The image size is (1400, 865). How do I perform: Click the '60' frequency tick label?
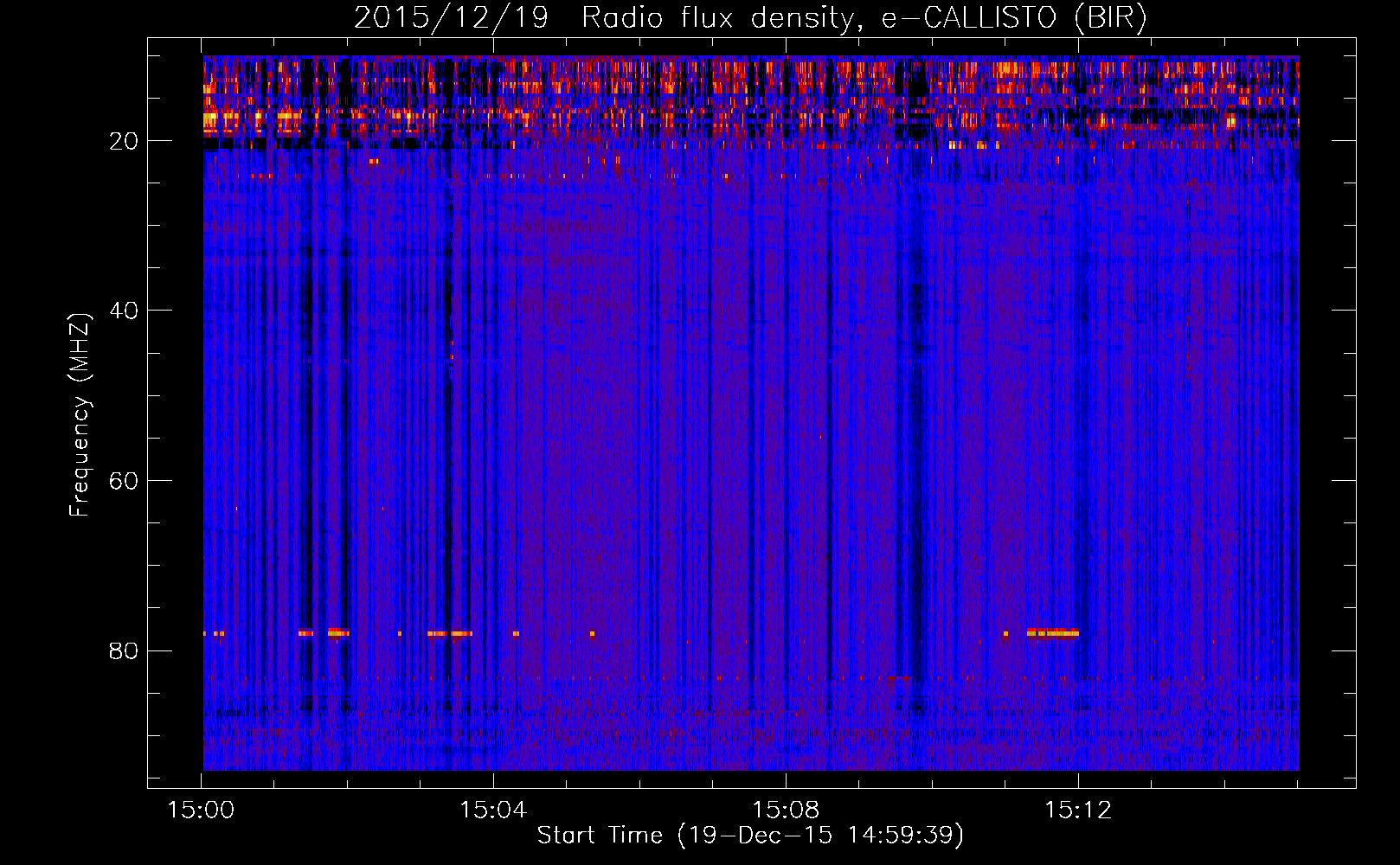pyautogui.click(x=124, y=481)
